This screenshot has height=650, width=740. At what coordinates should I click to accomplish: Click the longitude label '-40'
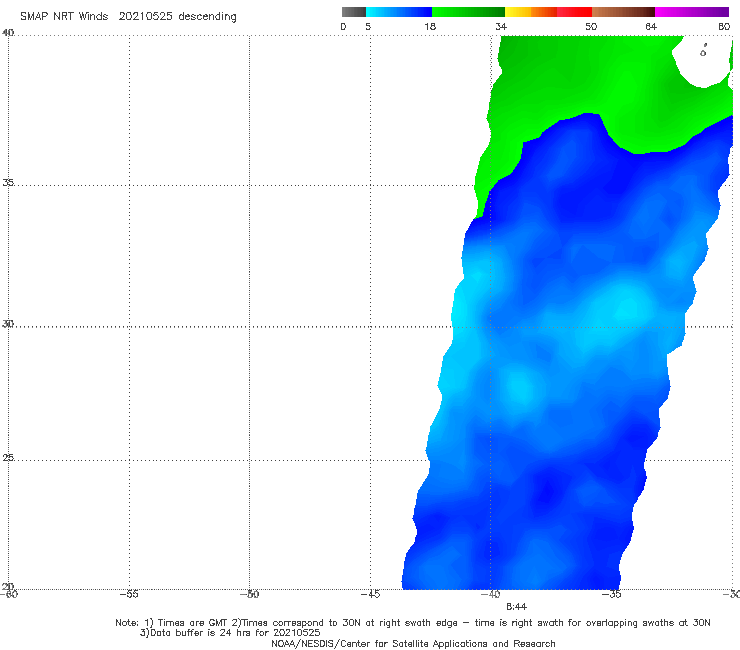tap(490, 594)
